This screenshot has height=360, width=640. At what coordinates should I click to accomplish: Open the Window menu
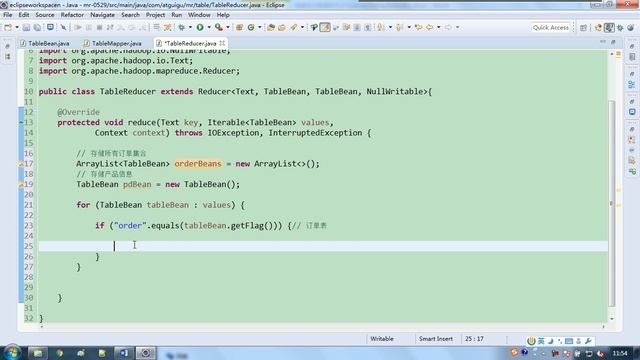[199, 15]
